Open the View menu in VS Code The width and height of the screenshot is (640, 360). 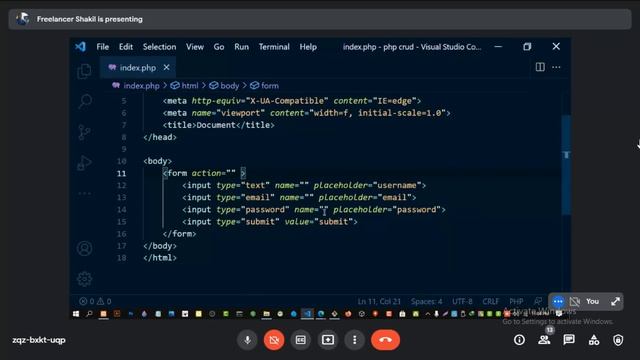(x=195, y=47)
